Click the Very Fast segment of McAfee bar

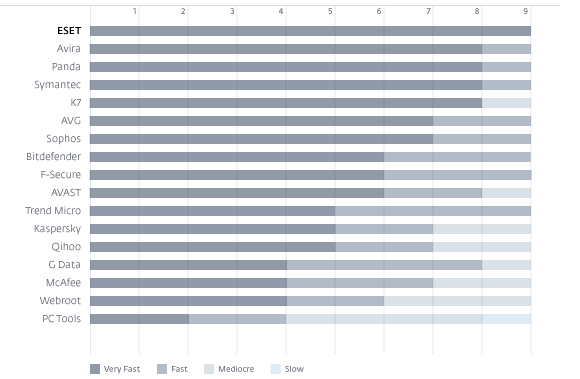pos(188,283)
